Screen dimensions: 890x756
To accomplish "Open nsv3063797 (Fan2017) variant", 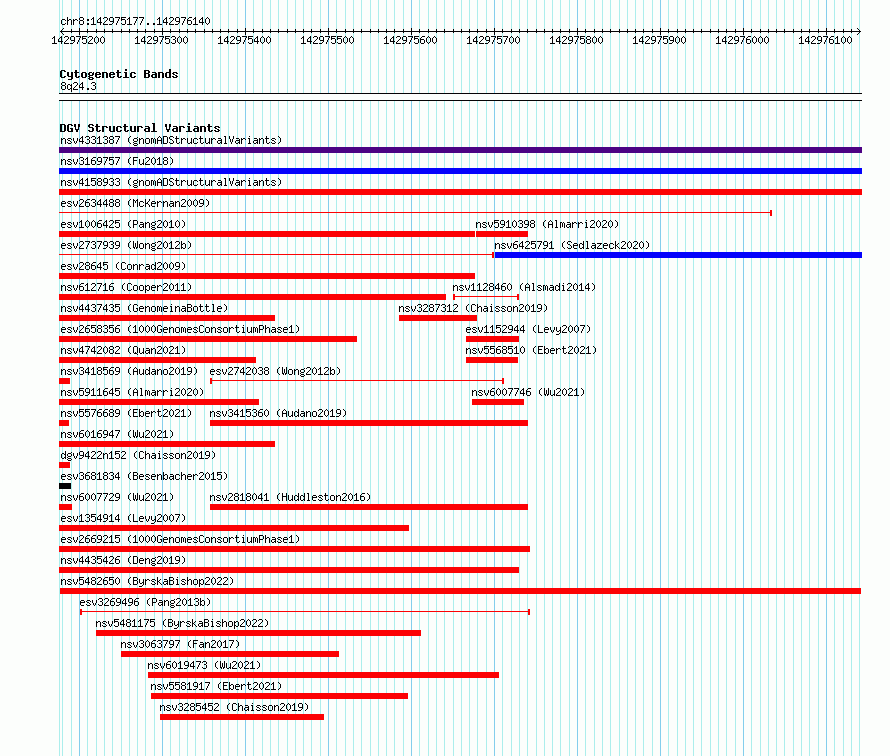I will (x=180, y=644).
